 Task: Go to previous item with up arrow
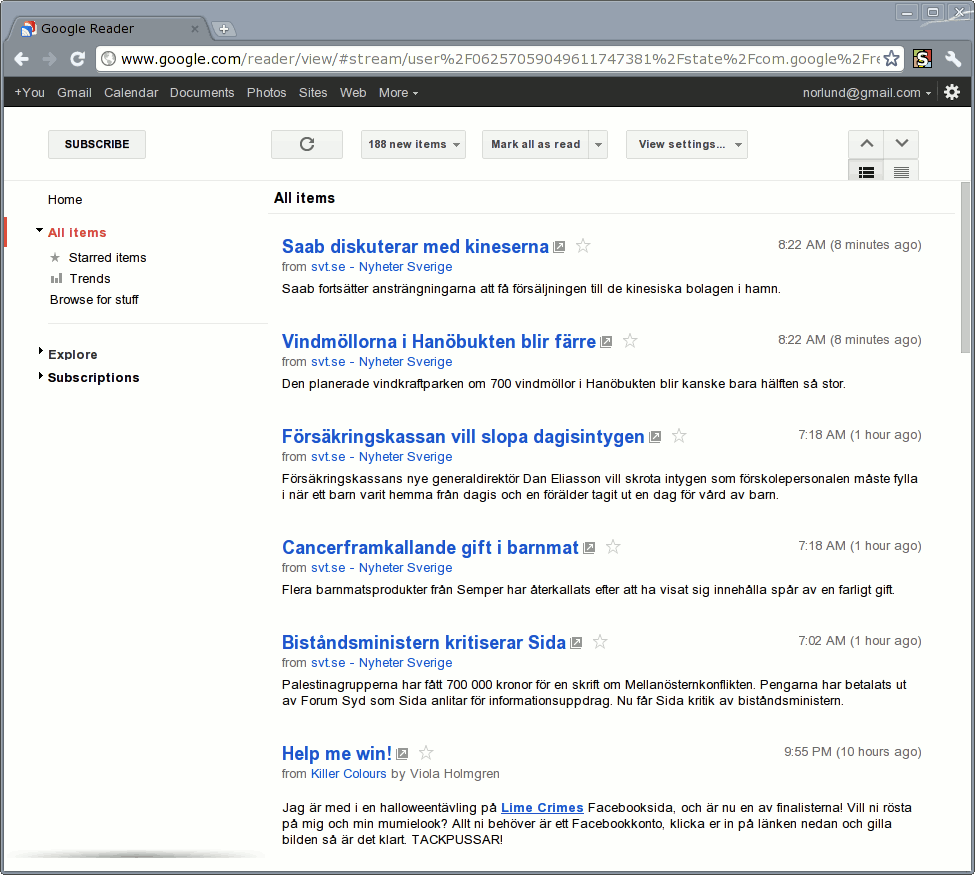866,144
